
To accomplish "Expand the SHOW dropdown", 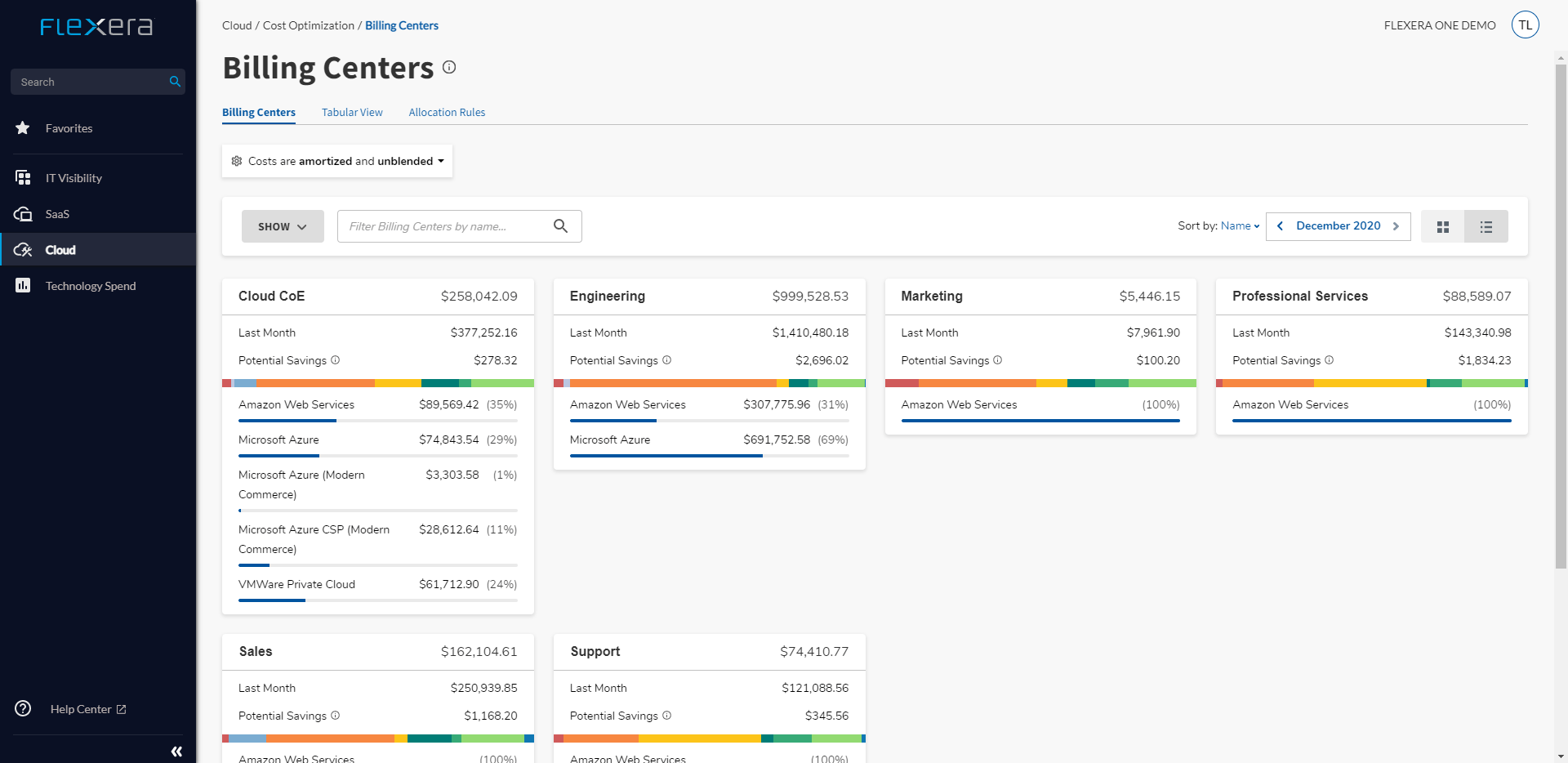I will click(x=283, y=226).
